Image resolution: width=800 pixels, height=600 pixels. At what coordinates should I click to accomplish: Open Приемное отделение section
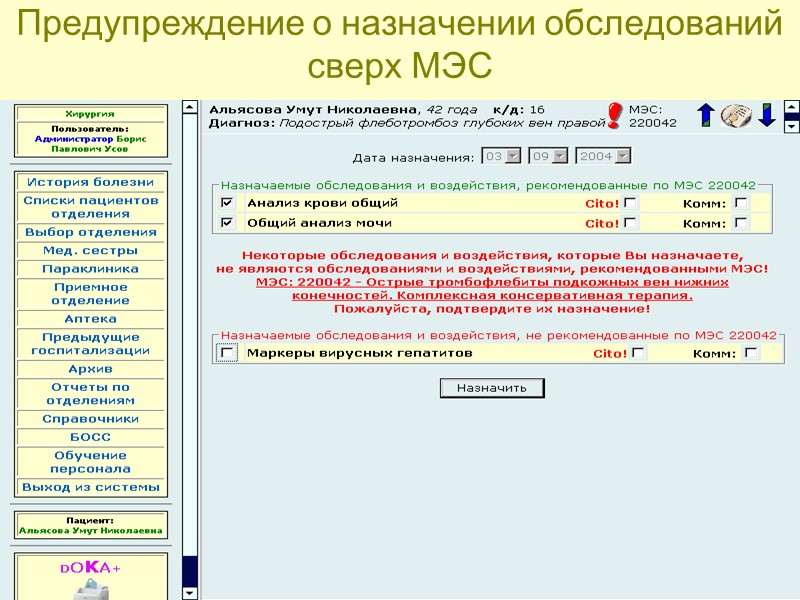(90, 294)
